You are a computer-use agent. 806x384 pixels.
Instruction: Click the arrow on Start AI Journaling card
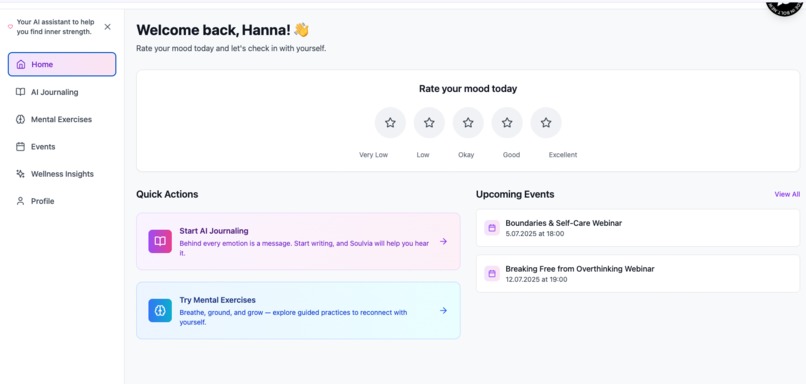443,242
